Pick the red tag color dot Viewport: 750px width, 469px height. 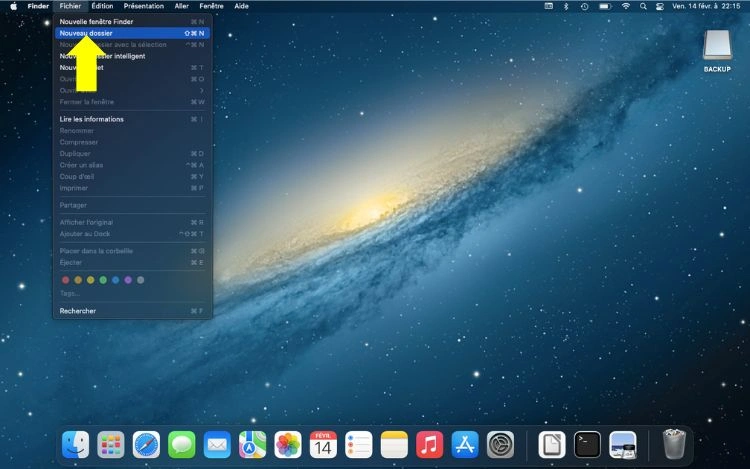[x=66, y=280]
